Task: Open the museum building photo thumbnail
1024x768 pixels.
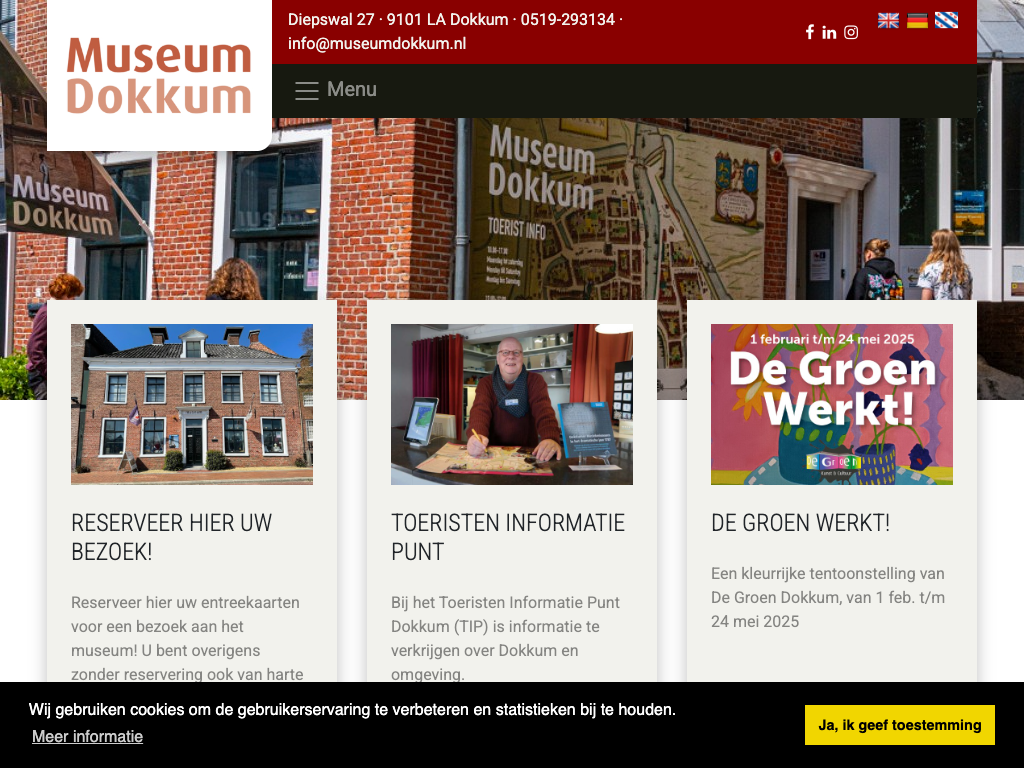Action: pyautogui.click(x=192, y=404)
